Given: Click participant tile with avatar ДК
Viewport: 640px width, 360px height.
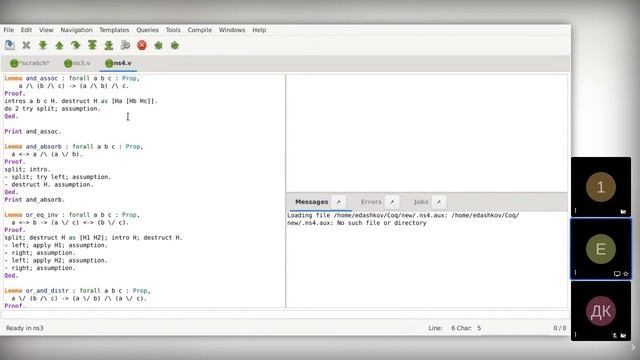Looking at the screenshot, I should [601, 311].
